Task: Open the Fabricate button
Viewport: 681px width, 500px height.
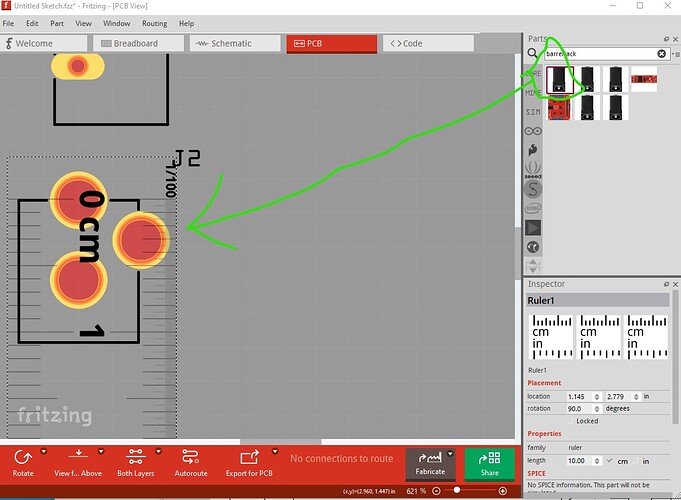Action: 430,464
